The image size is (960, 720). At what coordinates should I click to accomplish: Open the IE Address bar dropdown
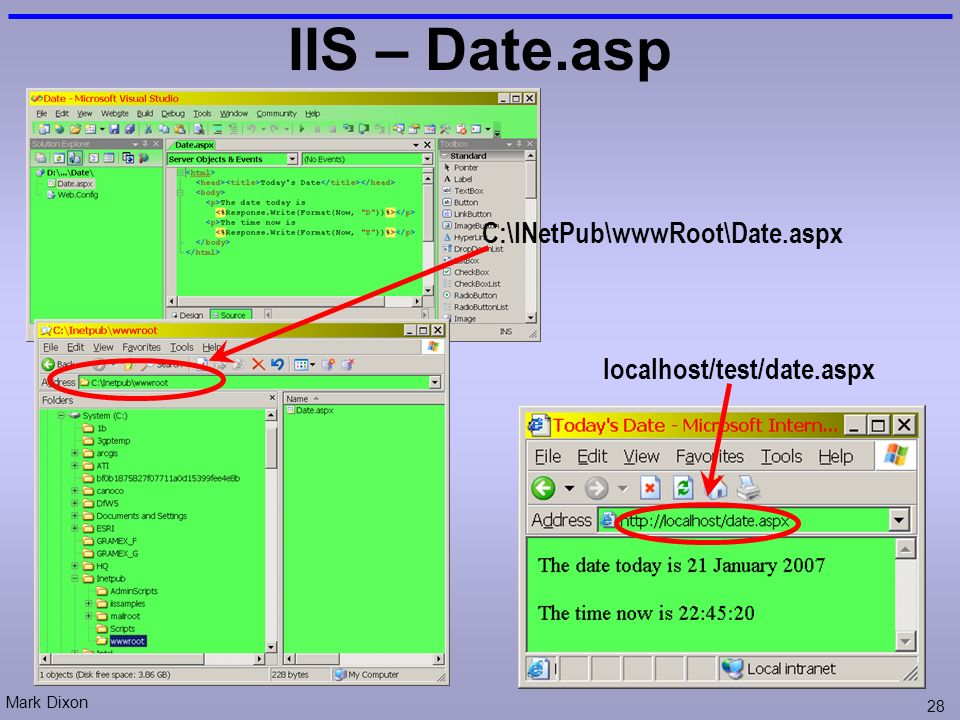point(898,520)
